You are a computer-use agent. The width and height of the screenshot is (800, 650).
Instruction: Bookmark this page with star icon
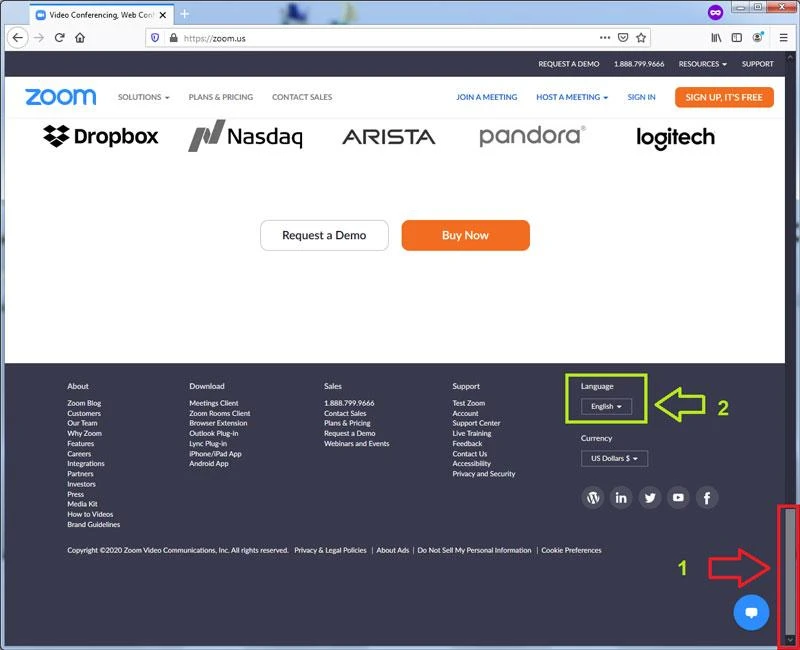[x=641, y=37]
